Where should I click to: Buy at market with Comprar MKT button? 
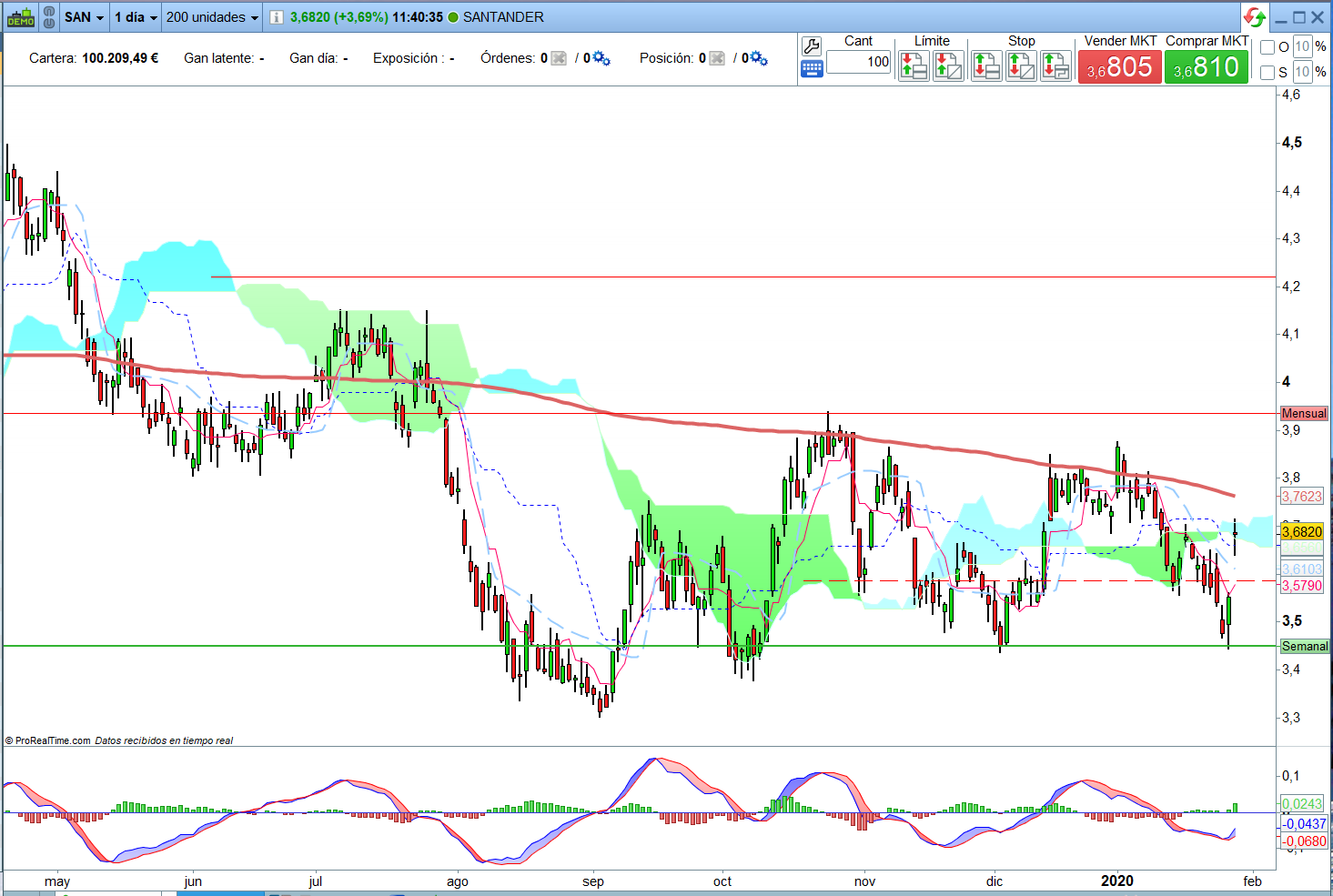1207,66
